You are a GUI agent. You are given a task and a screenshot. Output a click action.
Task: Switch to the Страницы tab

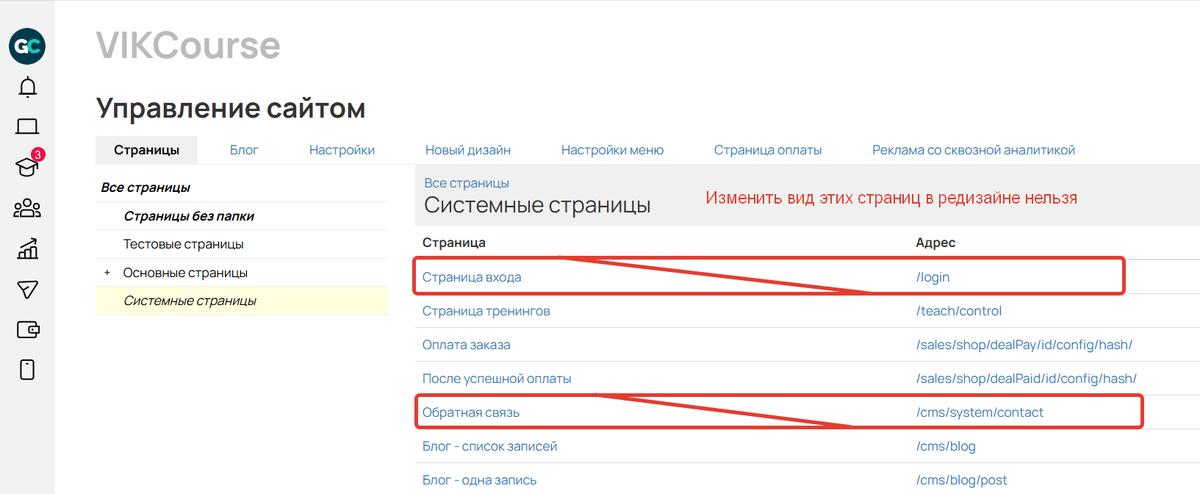pyautogui.click(x=147, y=150)
